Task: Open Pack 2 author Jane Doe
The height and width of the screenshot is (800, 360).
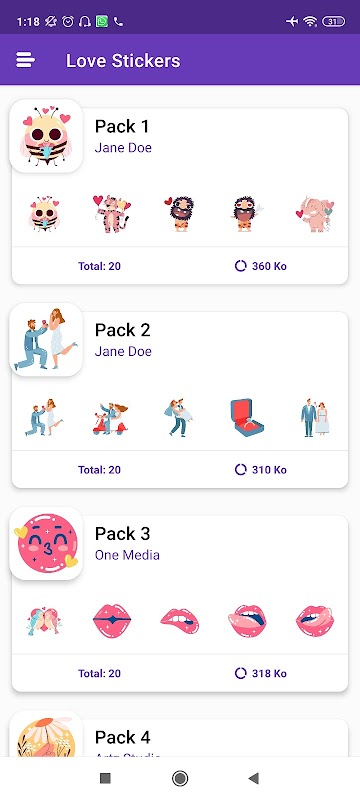Action: 123,352
